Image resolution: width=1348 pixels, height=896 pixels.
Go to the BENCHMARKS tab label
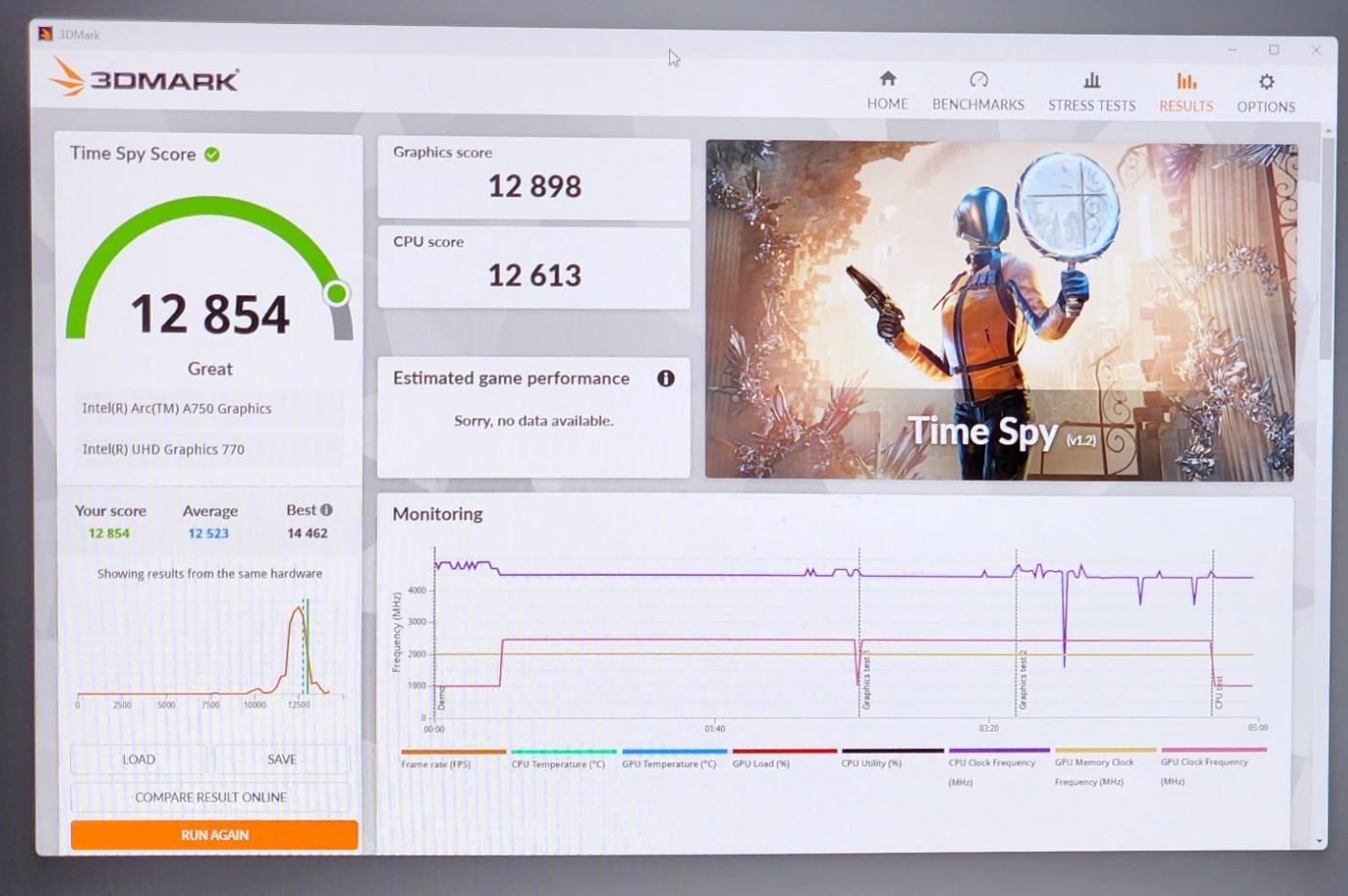pyautogui.click(x=978, y=104)
